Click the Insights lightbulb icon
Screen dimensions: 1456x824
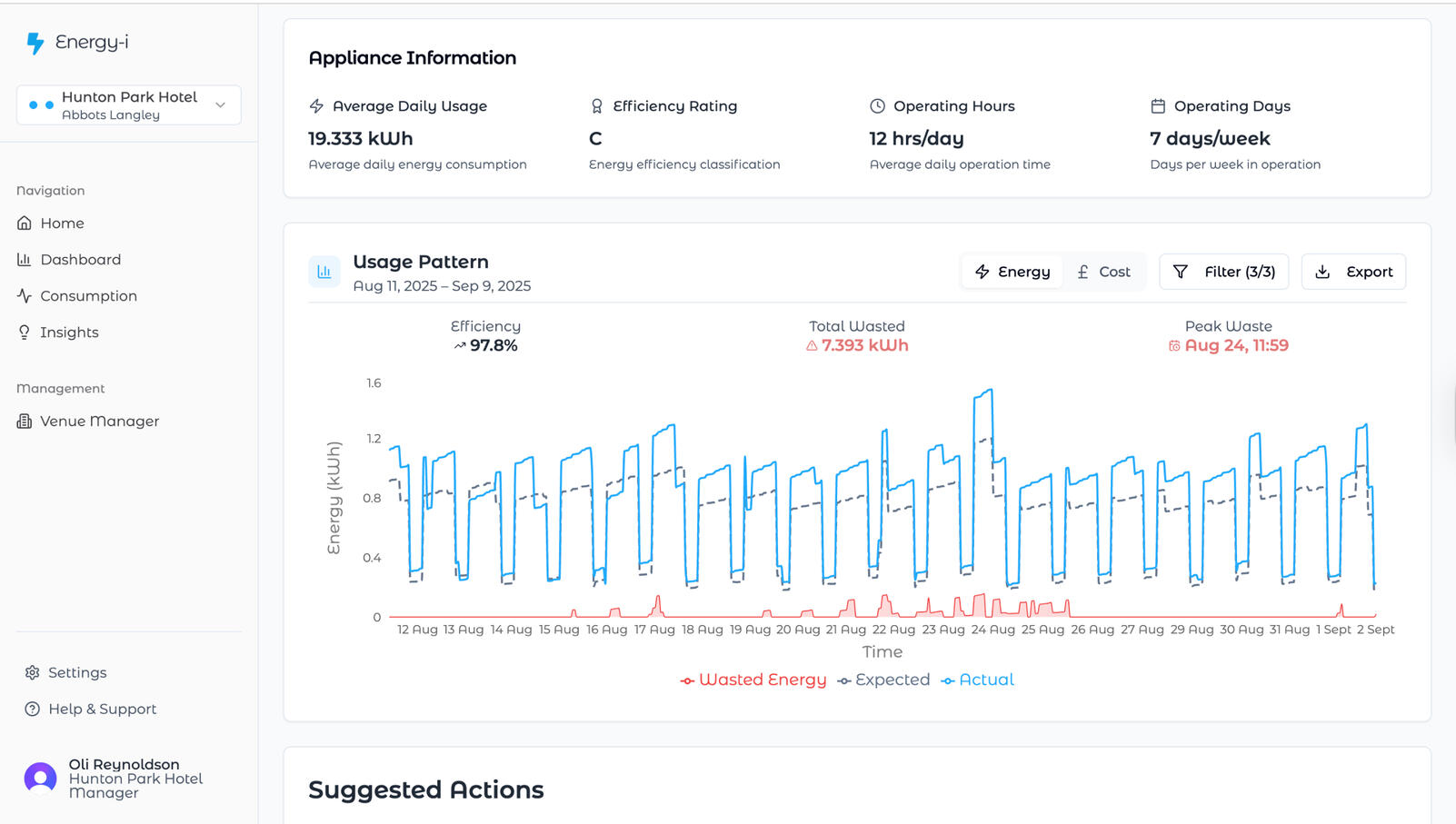coord(25,333)
